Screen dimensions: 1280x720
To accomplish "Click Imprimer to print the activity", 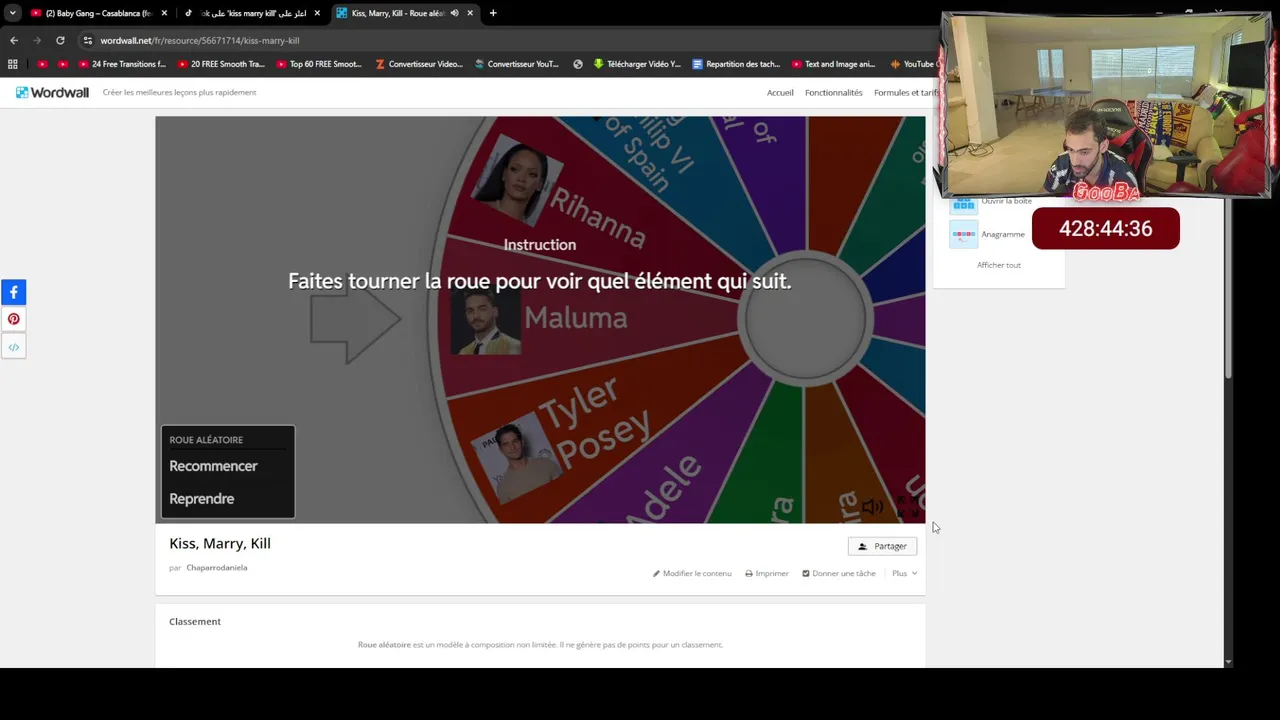I will [767, 573].
